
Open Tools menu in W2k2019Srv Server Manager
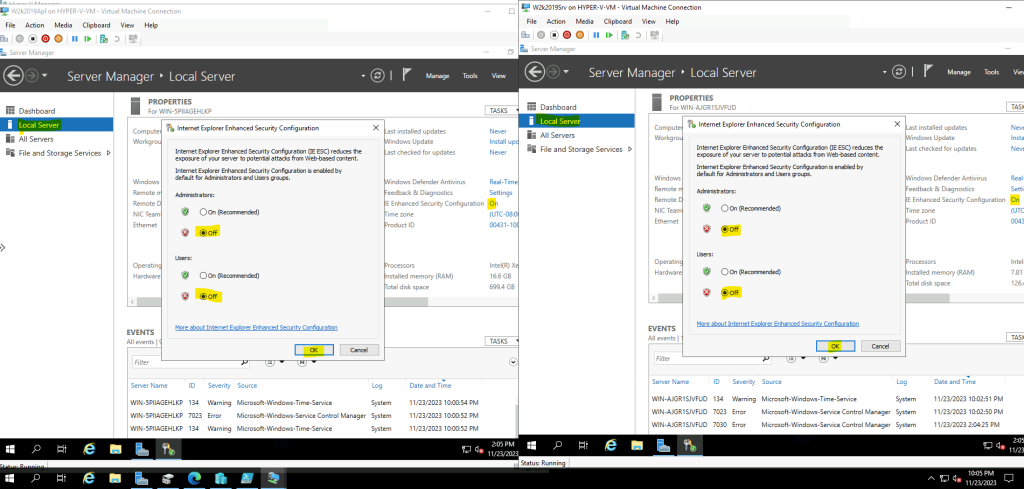click(x=991, y=72)
